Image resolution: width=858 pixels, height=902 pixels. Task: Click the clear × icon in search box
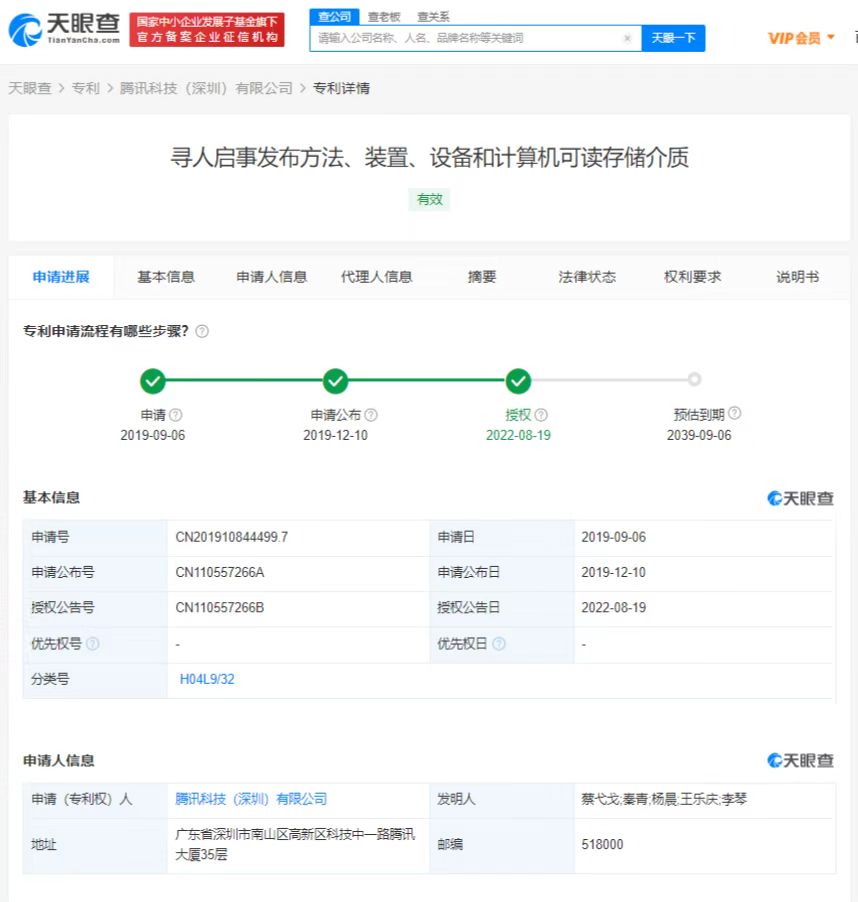[627, 37]
